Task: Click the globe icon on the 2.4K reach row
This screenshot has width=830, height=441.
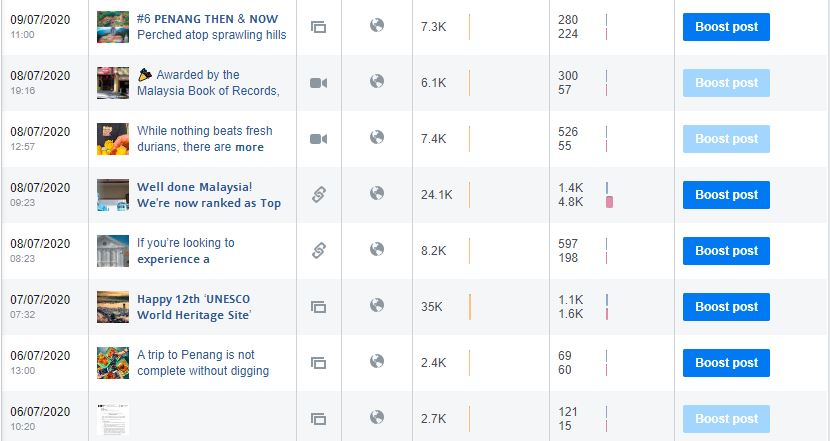Action: tap(377, 361)
